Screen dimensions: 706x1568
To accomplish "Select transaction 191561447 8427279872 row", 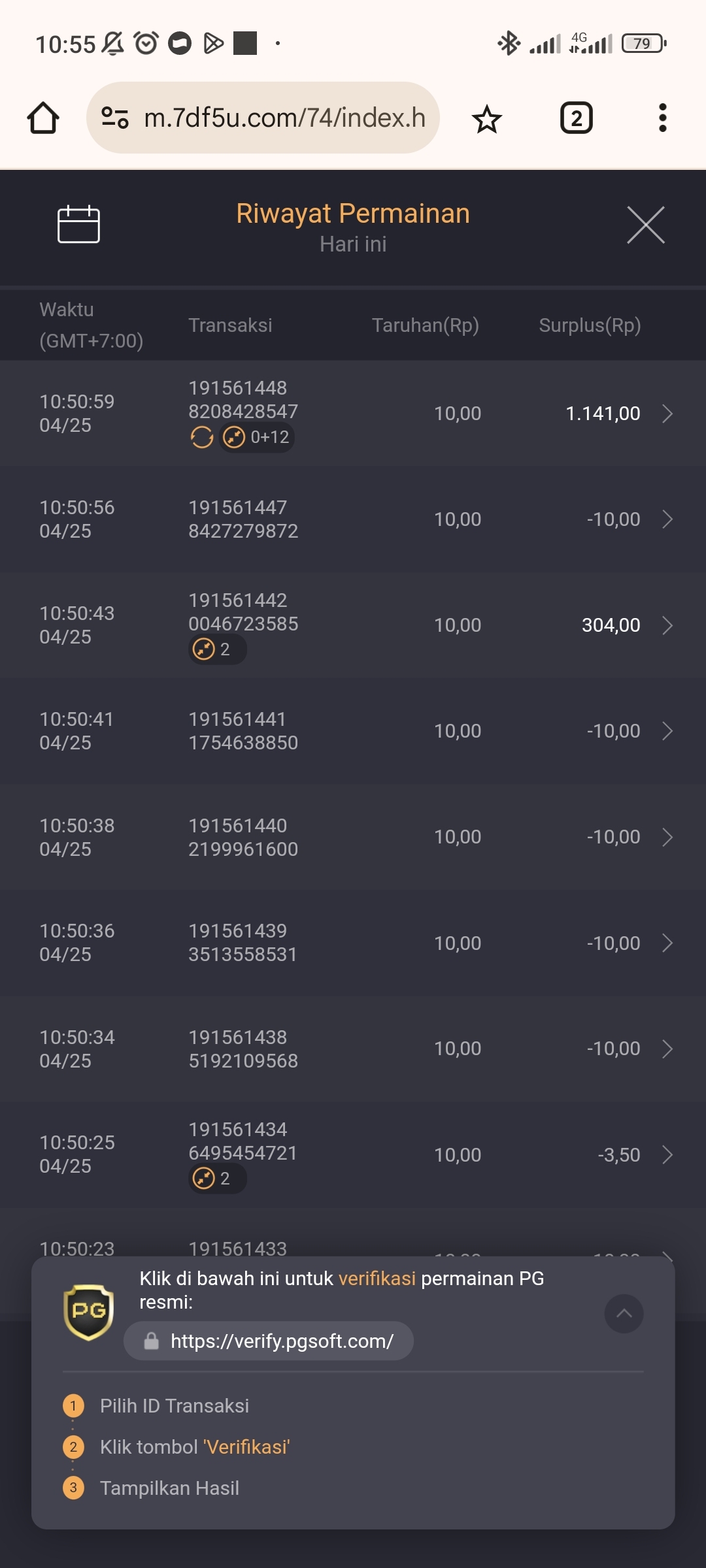I will pos(353,519).
